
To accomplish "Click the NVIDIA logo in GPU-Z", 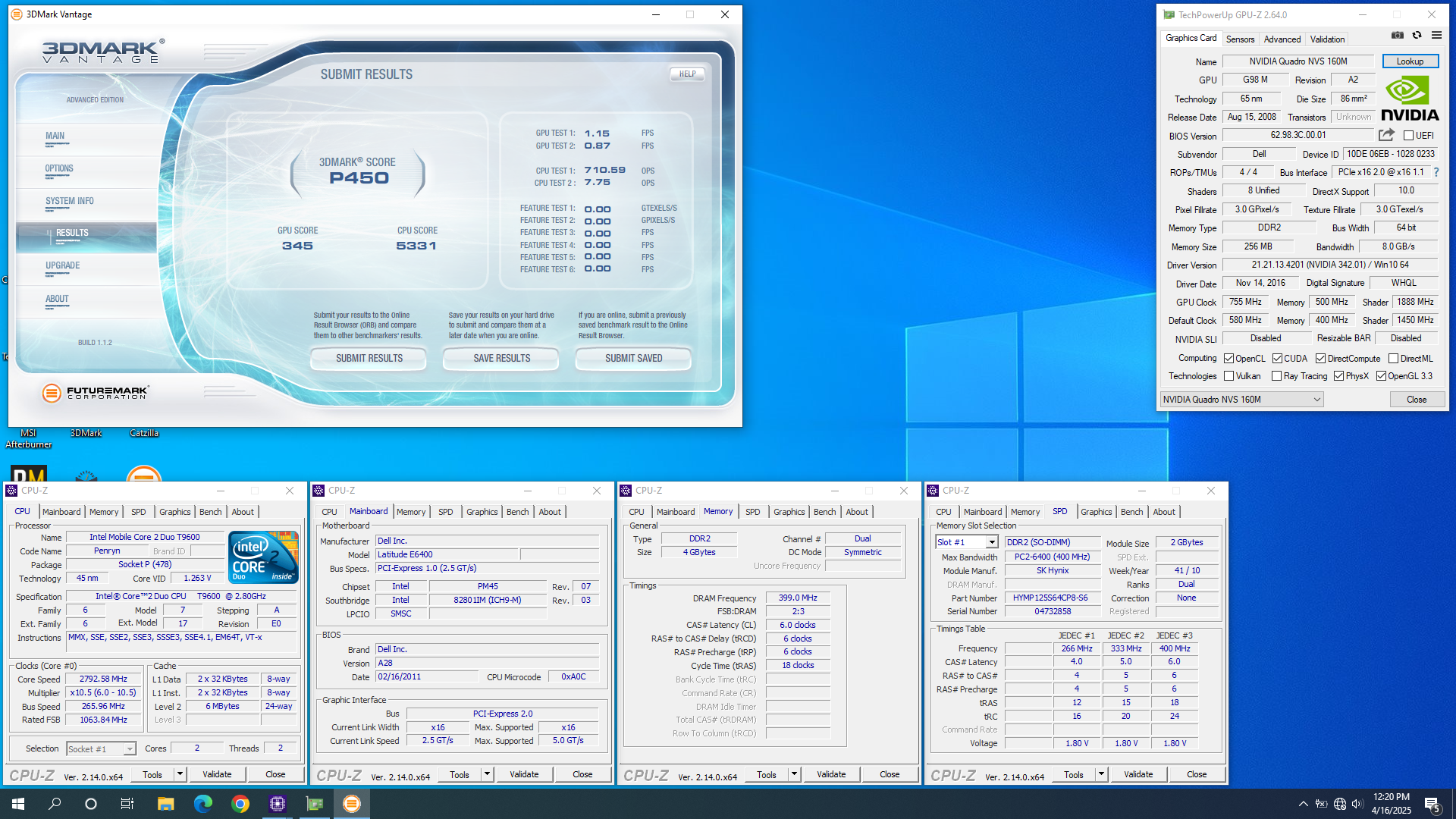I will [1410, 99].
